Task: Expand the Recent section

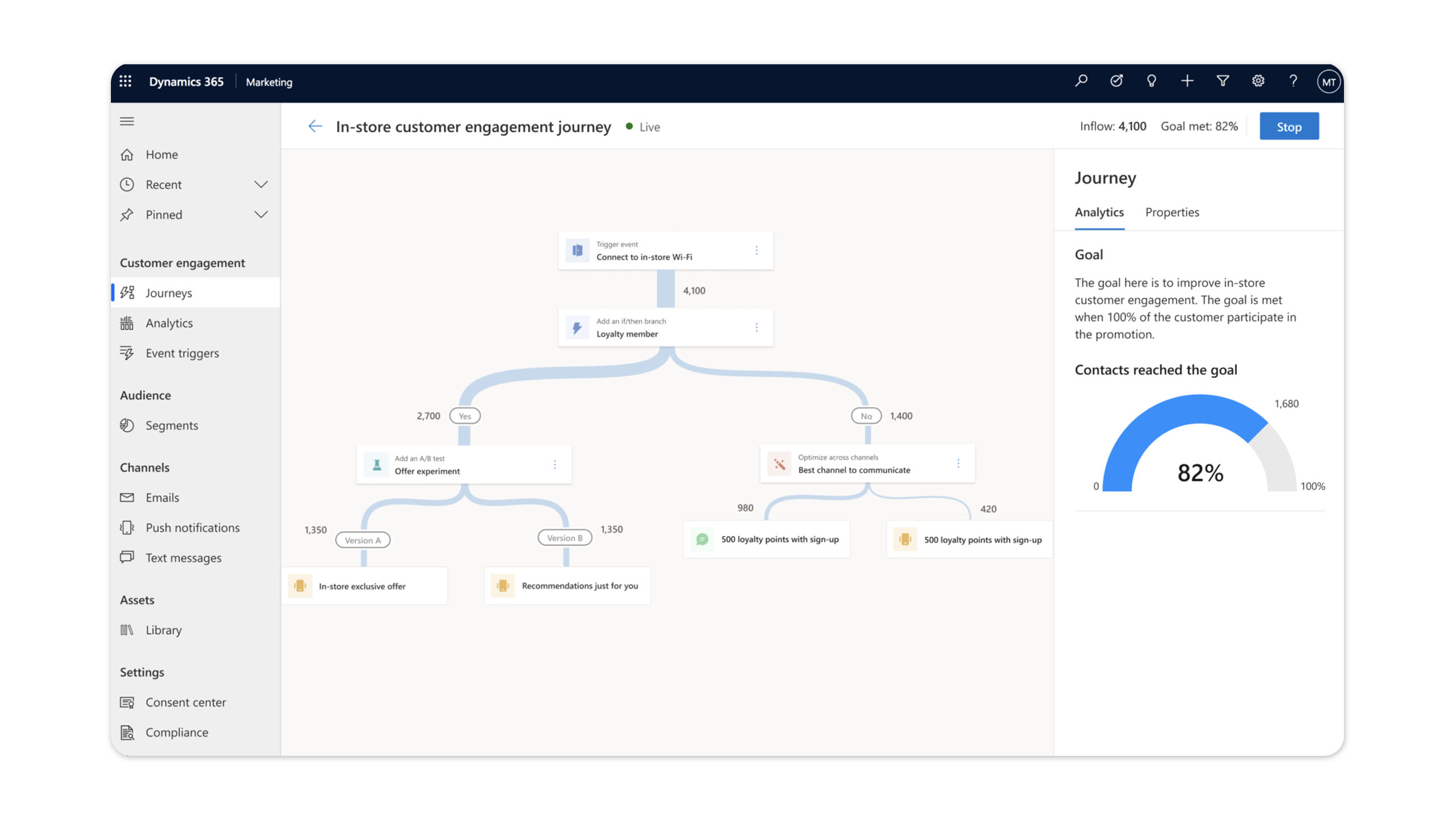Action: click(261, 184)
